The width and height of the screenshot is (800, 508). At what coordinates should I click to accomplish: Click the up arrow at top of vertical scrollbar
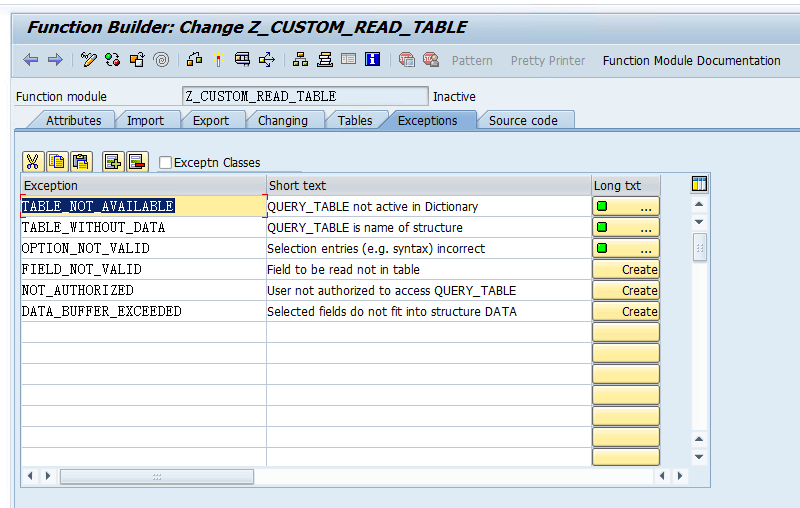[x=699, y=204]
